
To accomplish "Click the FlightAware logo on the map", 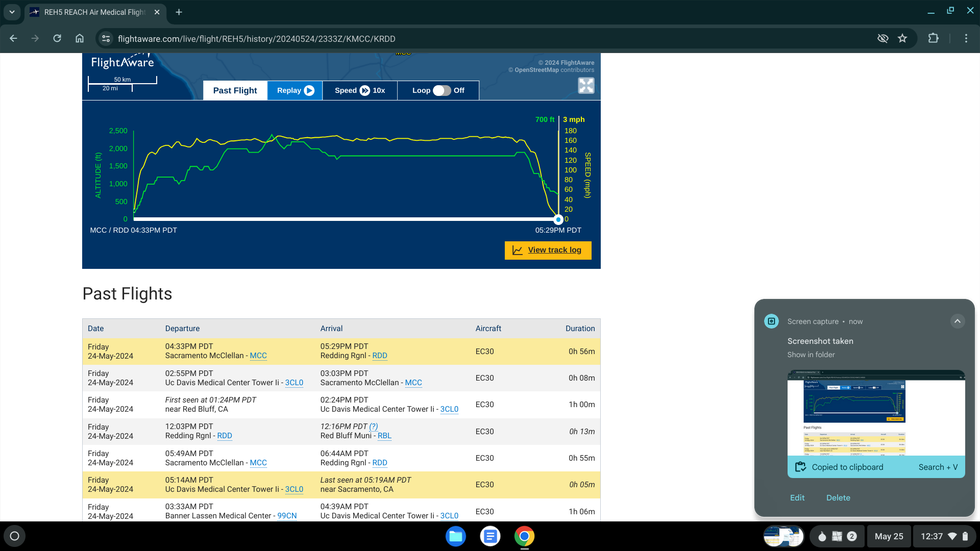I will [122, 61].
